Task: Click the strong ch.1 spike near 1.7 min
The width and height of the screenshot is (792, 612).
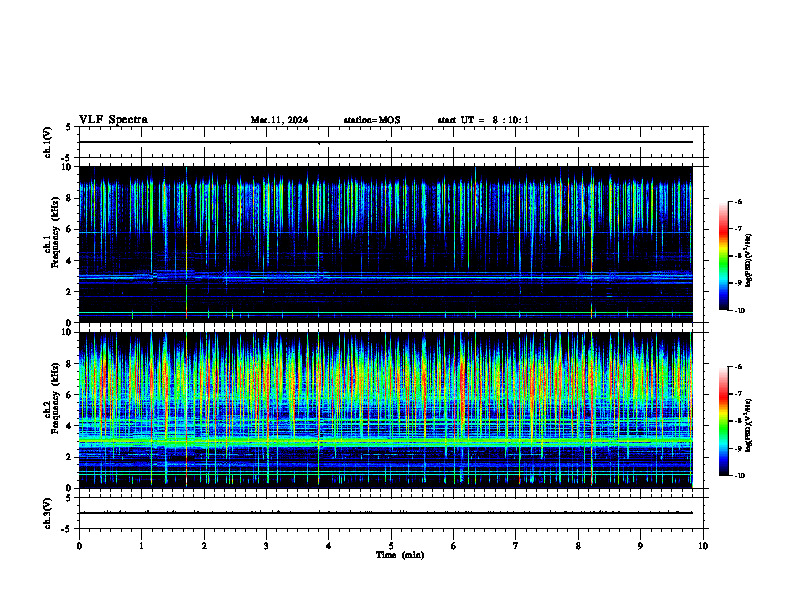Action: click(x=186, y=244)
